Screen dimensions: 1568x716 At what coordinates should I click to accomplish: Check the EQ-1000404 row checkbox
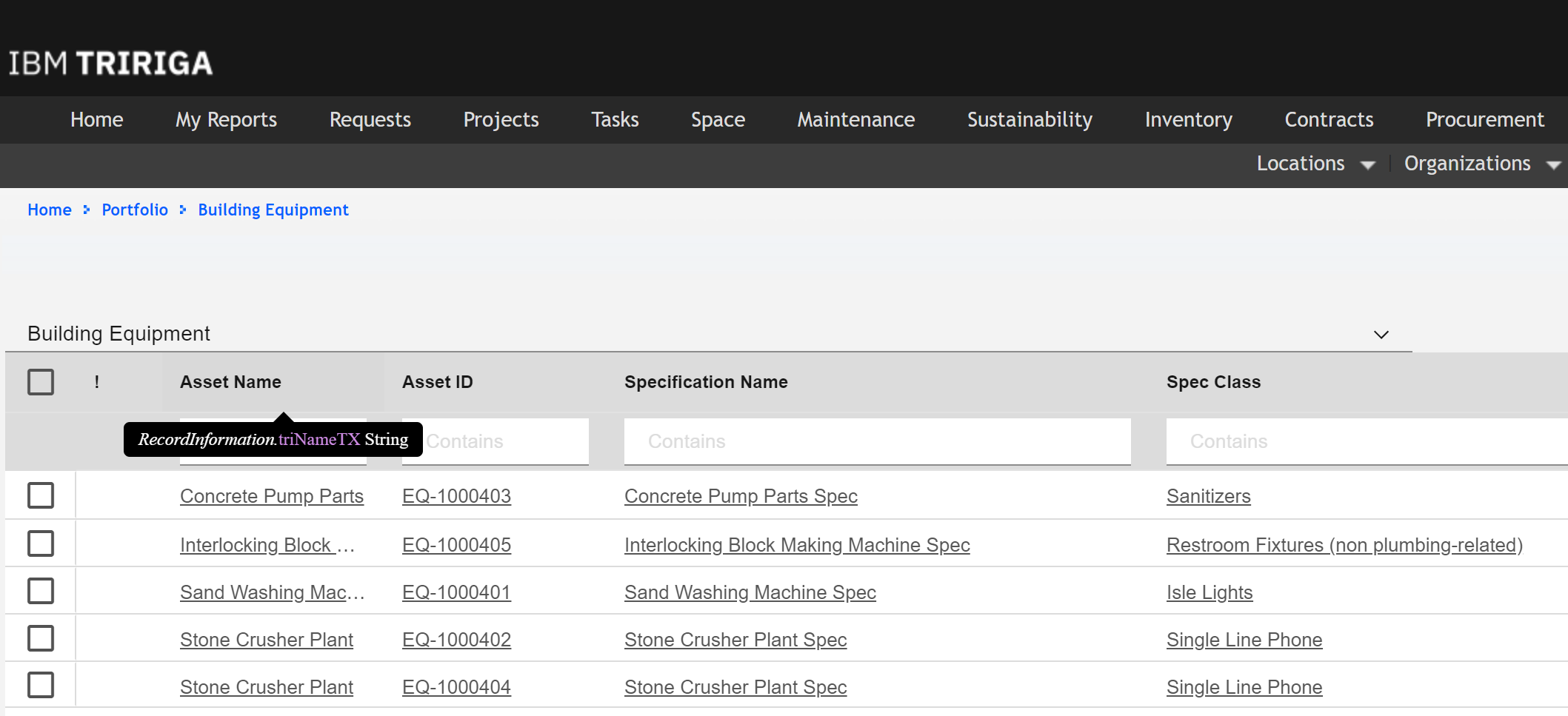tap(41, 686)
